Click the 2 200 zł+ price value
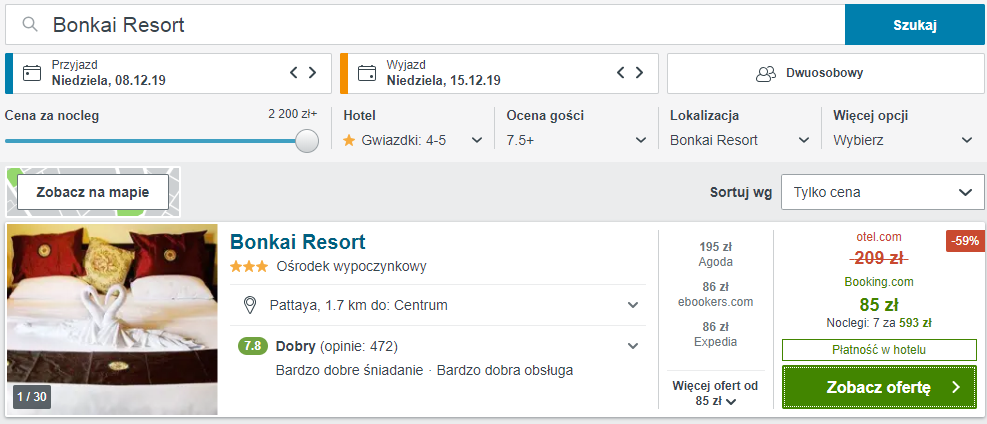987x424 pixels. pyautogui.click(x=293, y=114)
